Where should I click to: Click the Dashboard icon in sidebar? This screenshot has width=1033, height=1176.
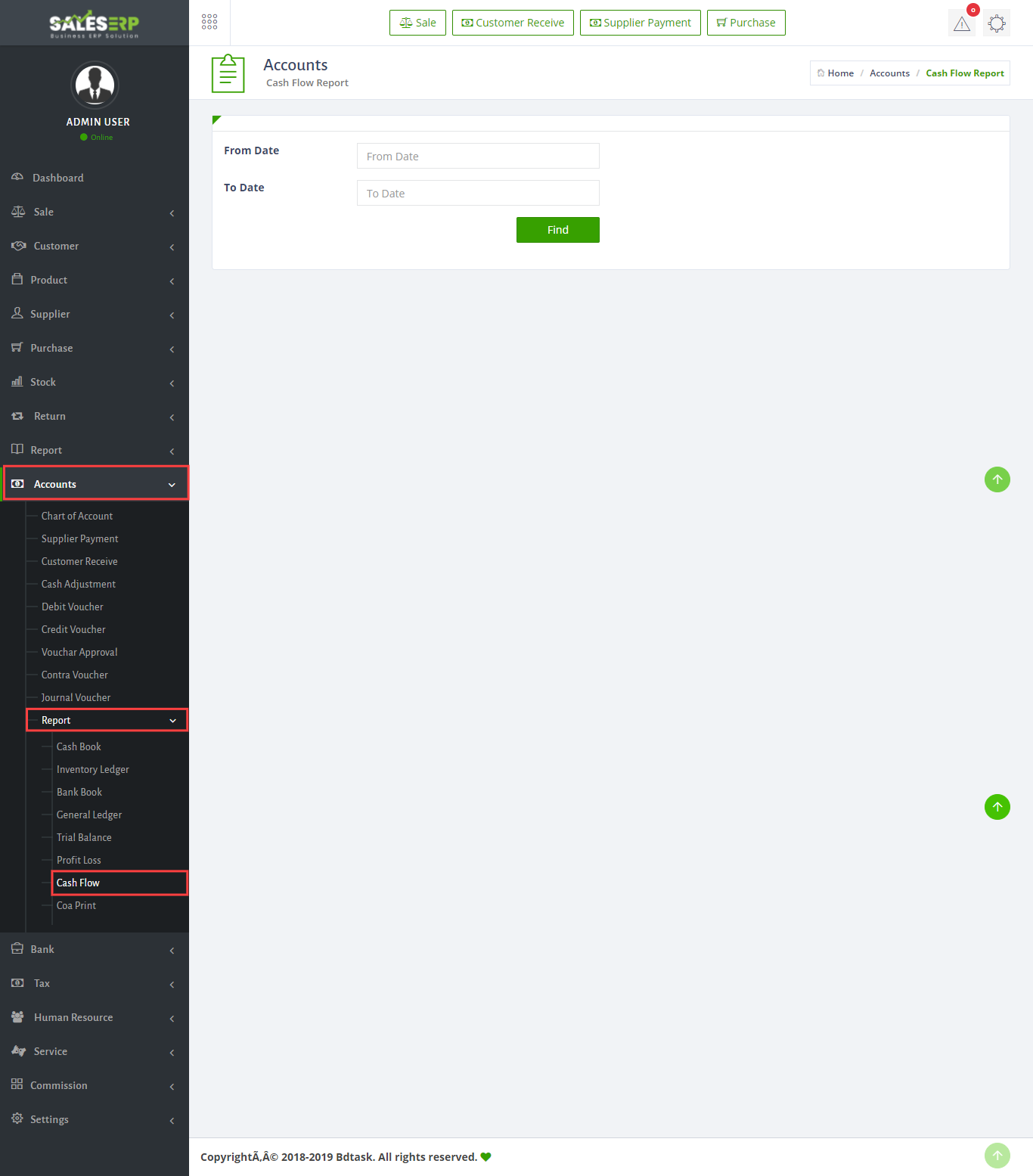click(17, 177)
